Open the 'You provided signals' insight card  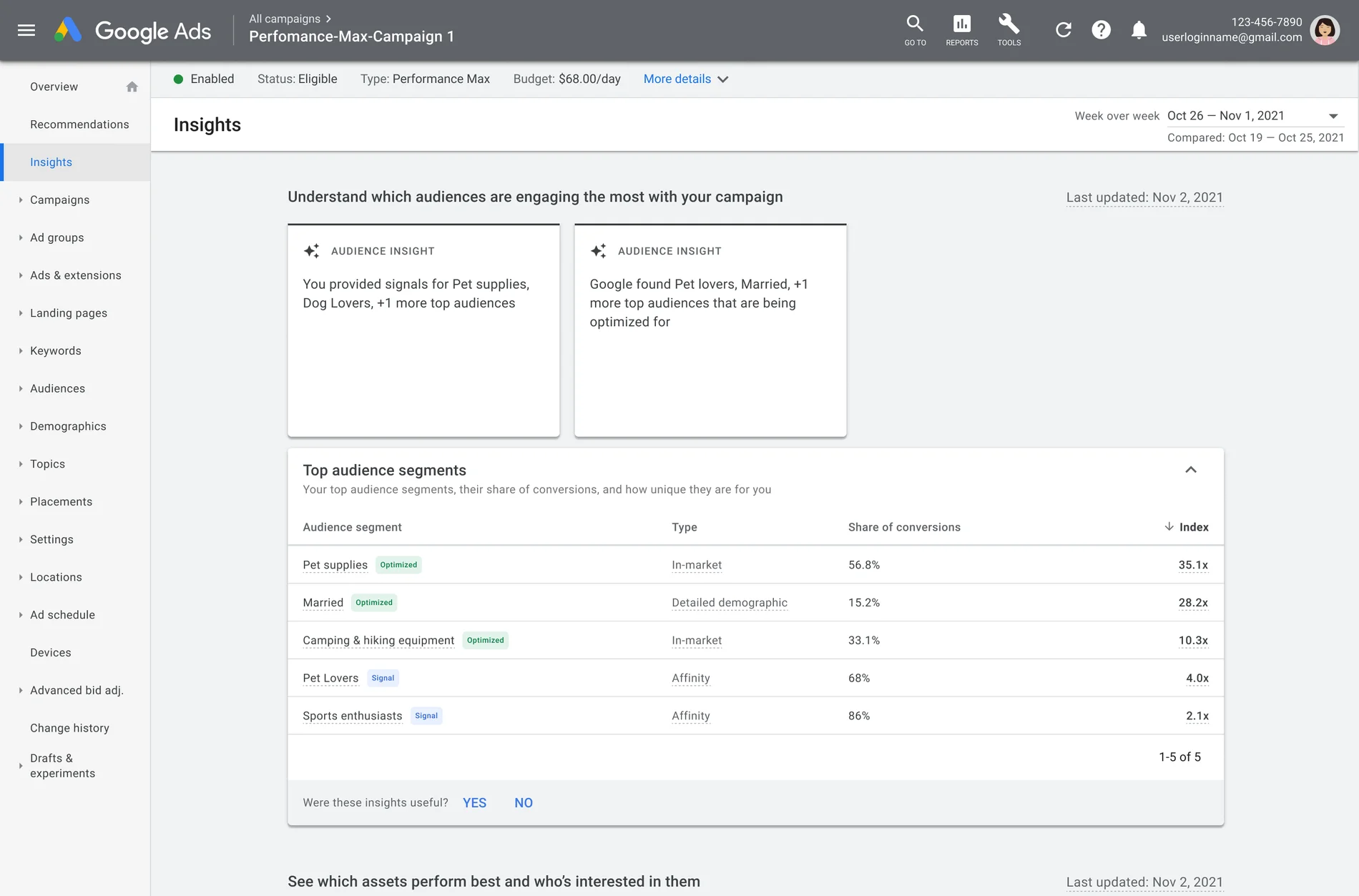click(423, 330)
